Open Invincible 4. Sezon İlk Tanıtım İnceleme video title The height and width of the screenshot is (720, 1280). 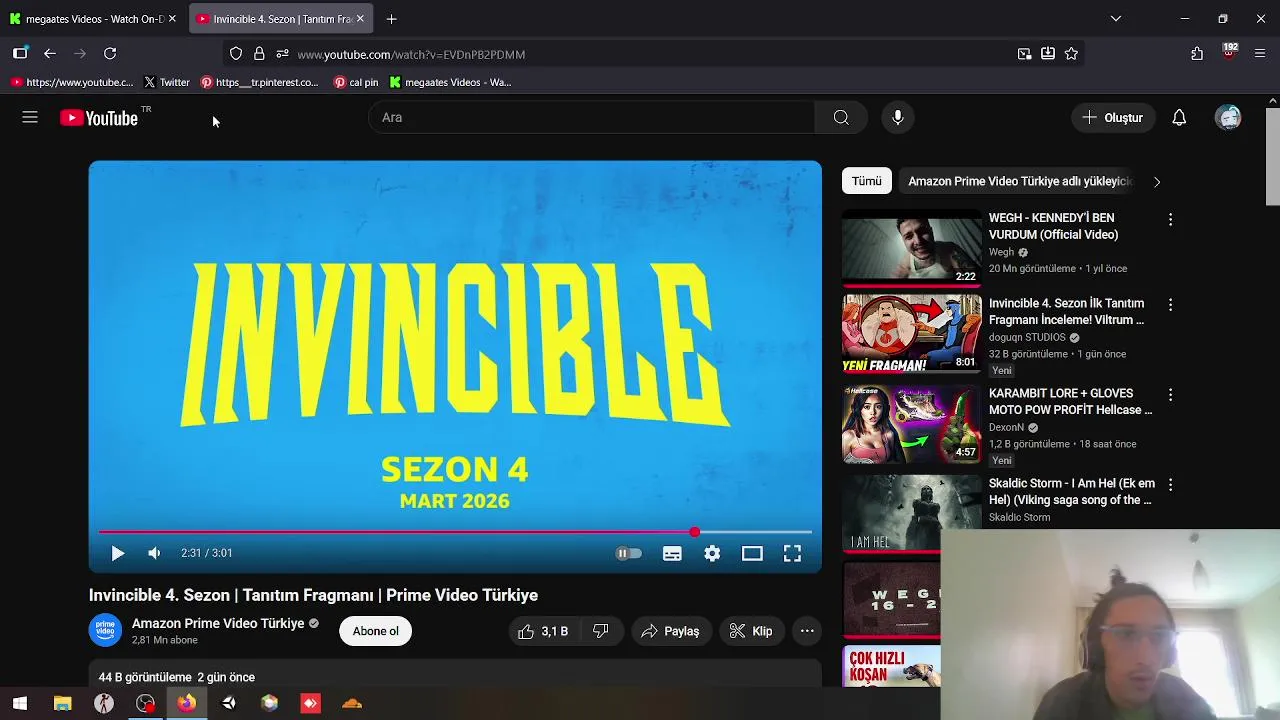point(1066,311)
